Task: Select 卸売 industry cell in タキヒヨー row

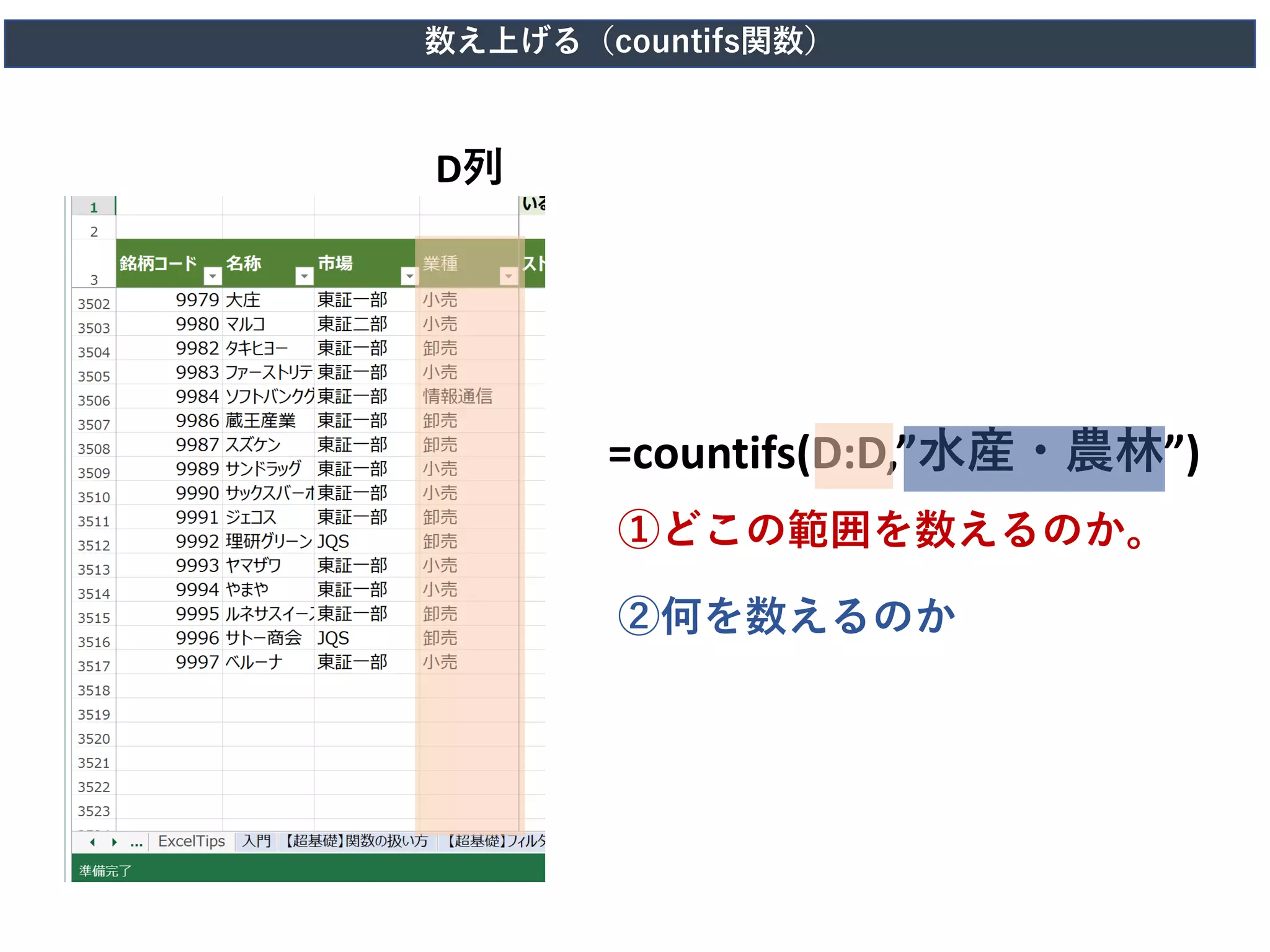Action: (469, 348)
